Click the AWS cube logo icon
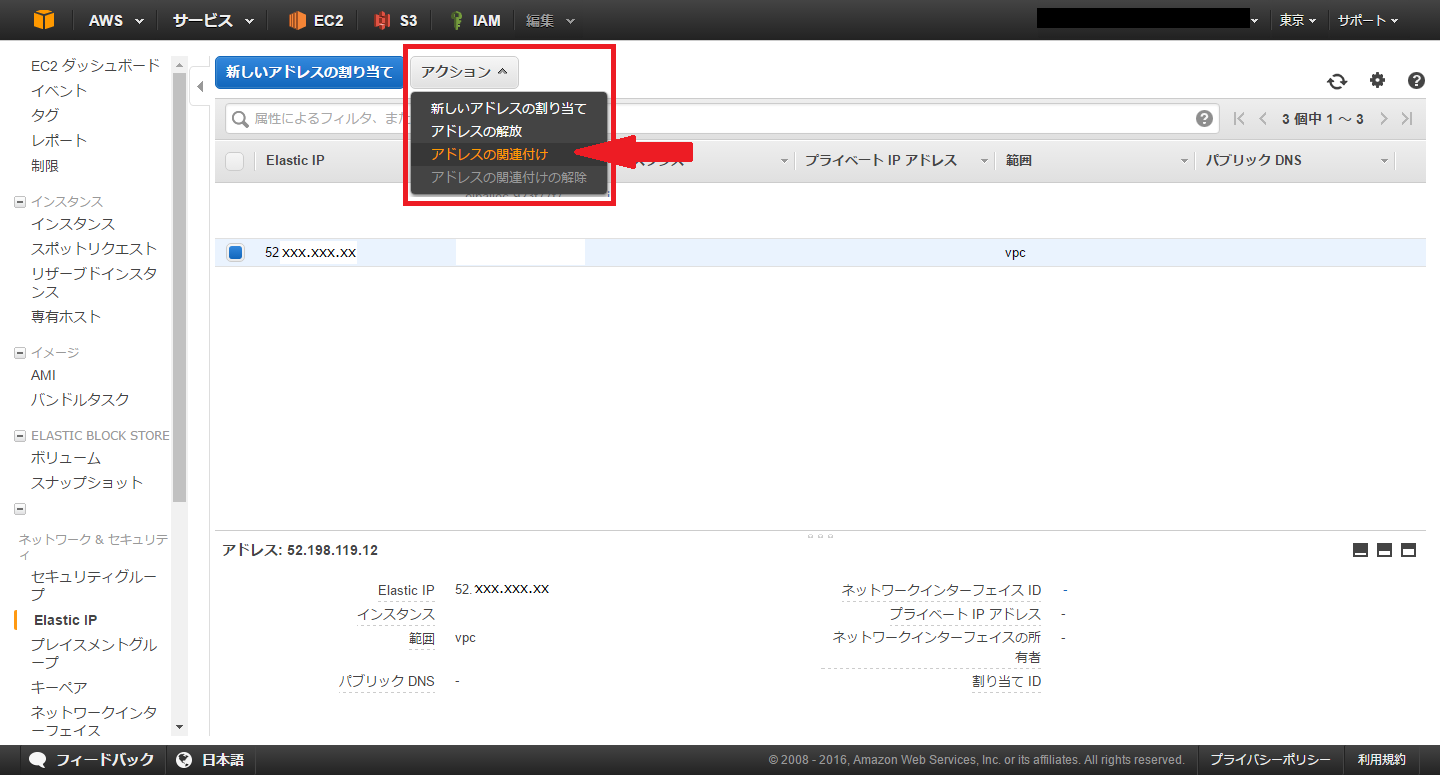Viewport: 1440px width, 775px height. tap(44, 20)
